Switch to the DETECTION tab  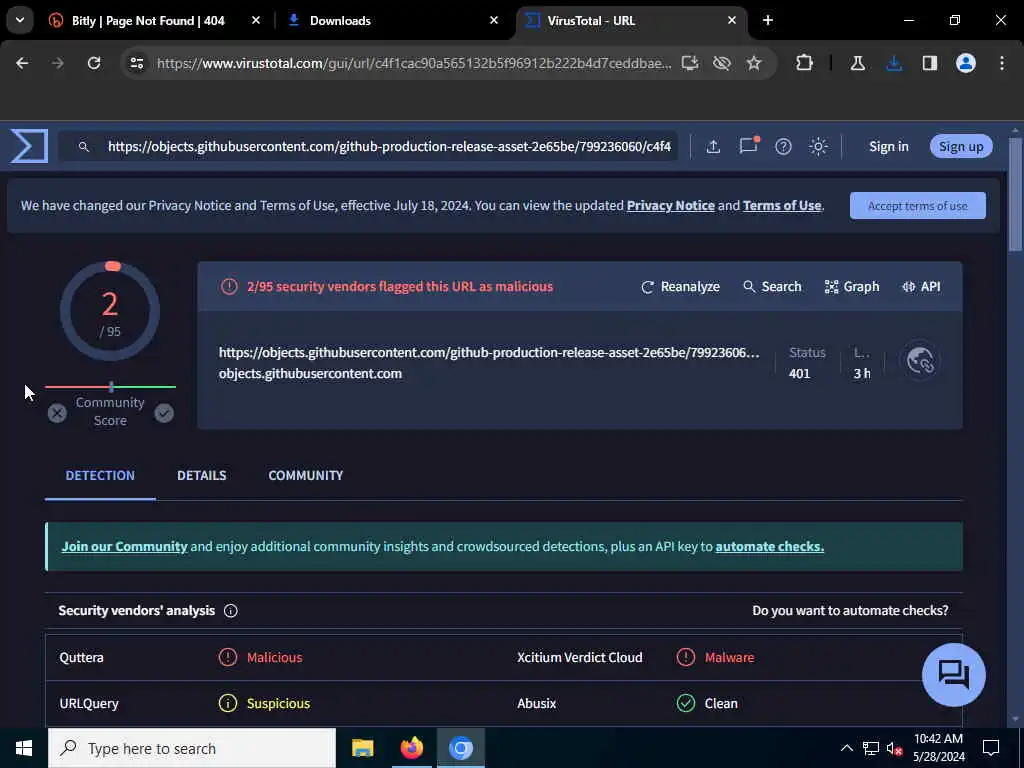pos(100,475)
